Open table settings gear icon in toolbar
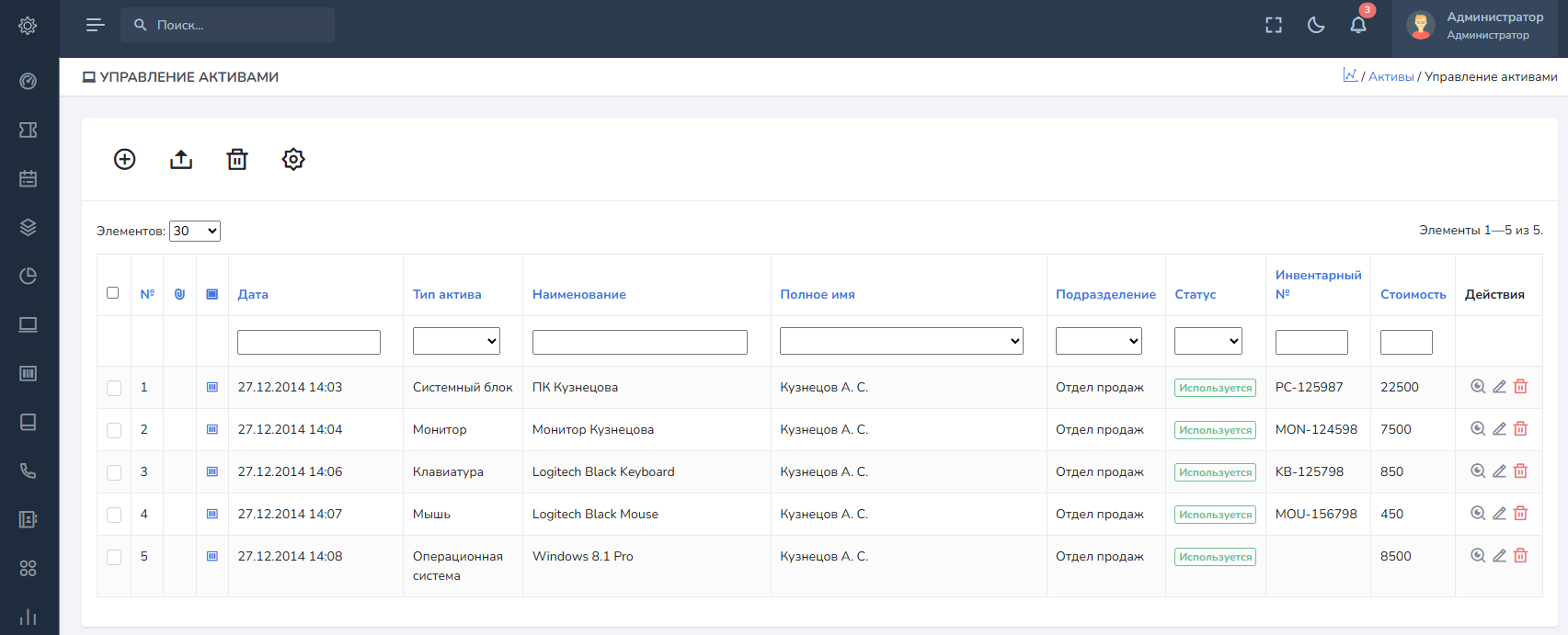Viewport: 1568px width, 635px height. click(x=293, y=159)
